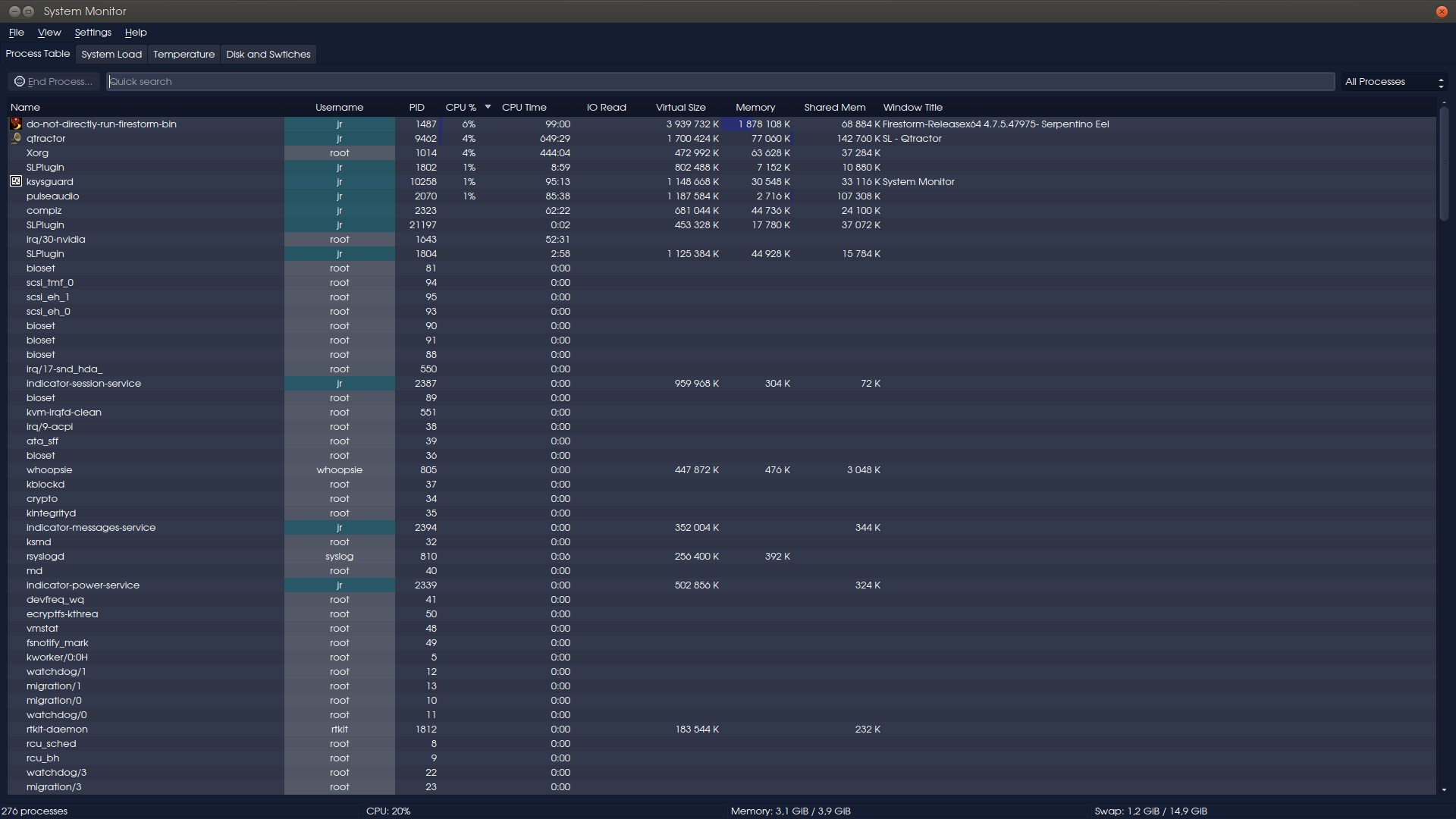This screenshot has height=819, width=1456.
Task: Click the vertical scrollbar handle
Action: click(1444, 164)
